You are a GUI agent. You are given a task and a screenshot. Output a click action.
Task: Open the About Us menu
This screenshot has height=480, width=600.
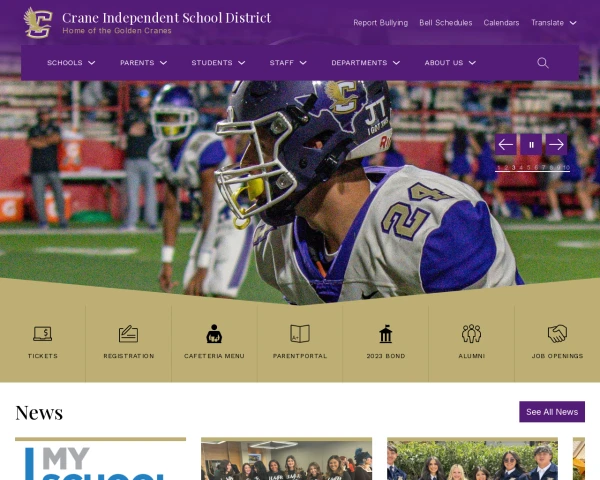[x=450, y=63]
